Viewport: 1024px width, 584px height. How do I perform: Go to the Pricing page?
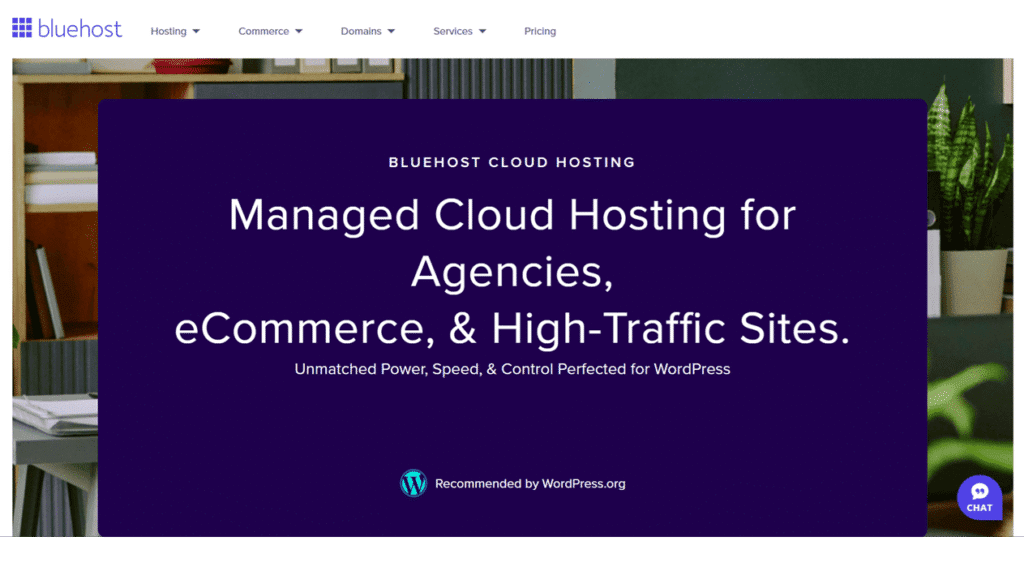point(540,31)
